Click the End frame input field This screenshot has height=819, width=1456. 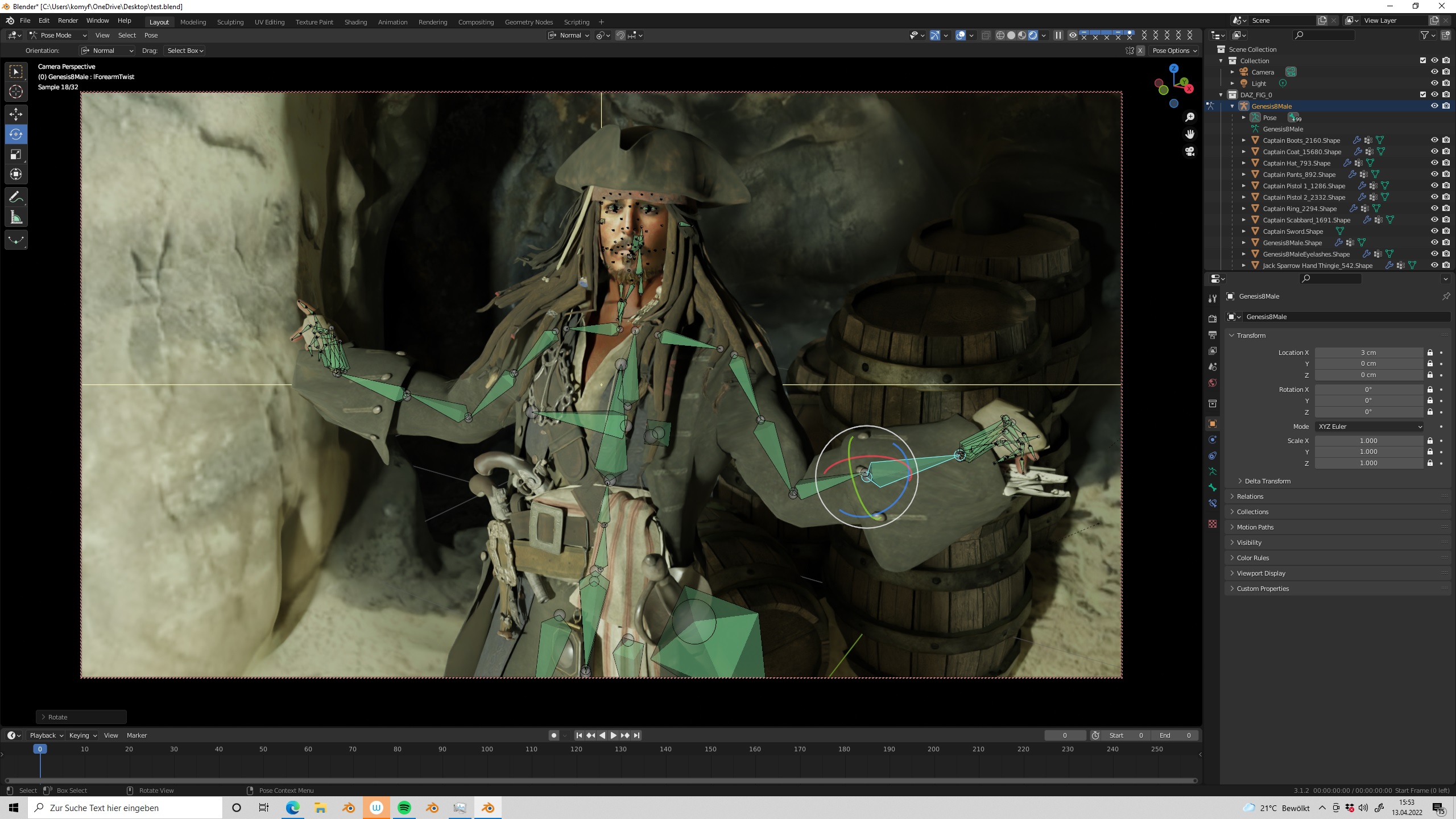(1175, 735)
